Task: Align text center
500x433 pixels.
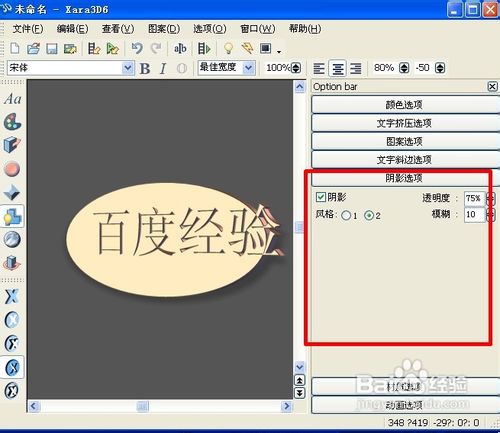Action: coord(338,68)
